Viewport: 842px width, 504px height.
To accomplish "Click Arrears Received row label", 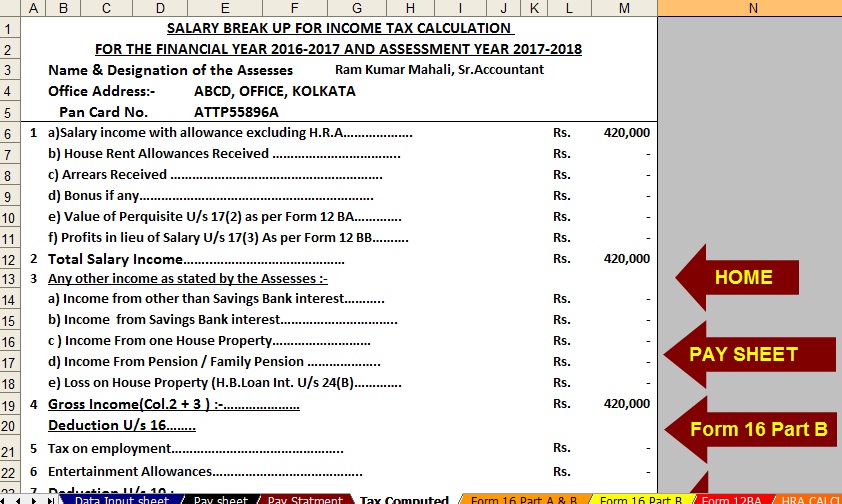I will (215, 175).
